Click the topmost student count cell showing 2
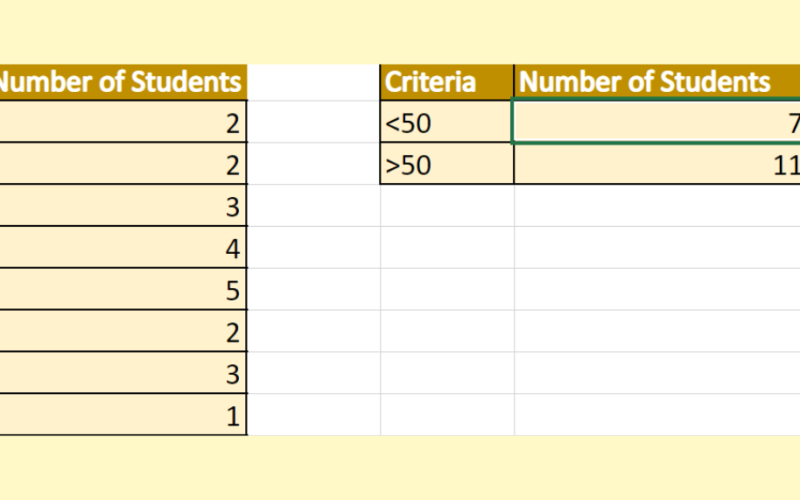 tap(122, 123)
